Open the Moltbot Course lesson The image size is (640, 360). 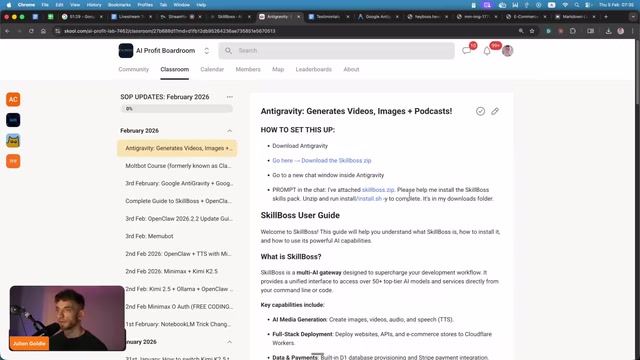177,166
